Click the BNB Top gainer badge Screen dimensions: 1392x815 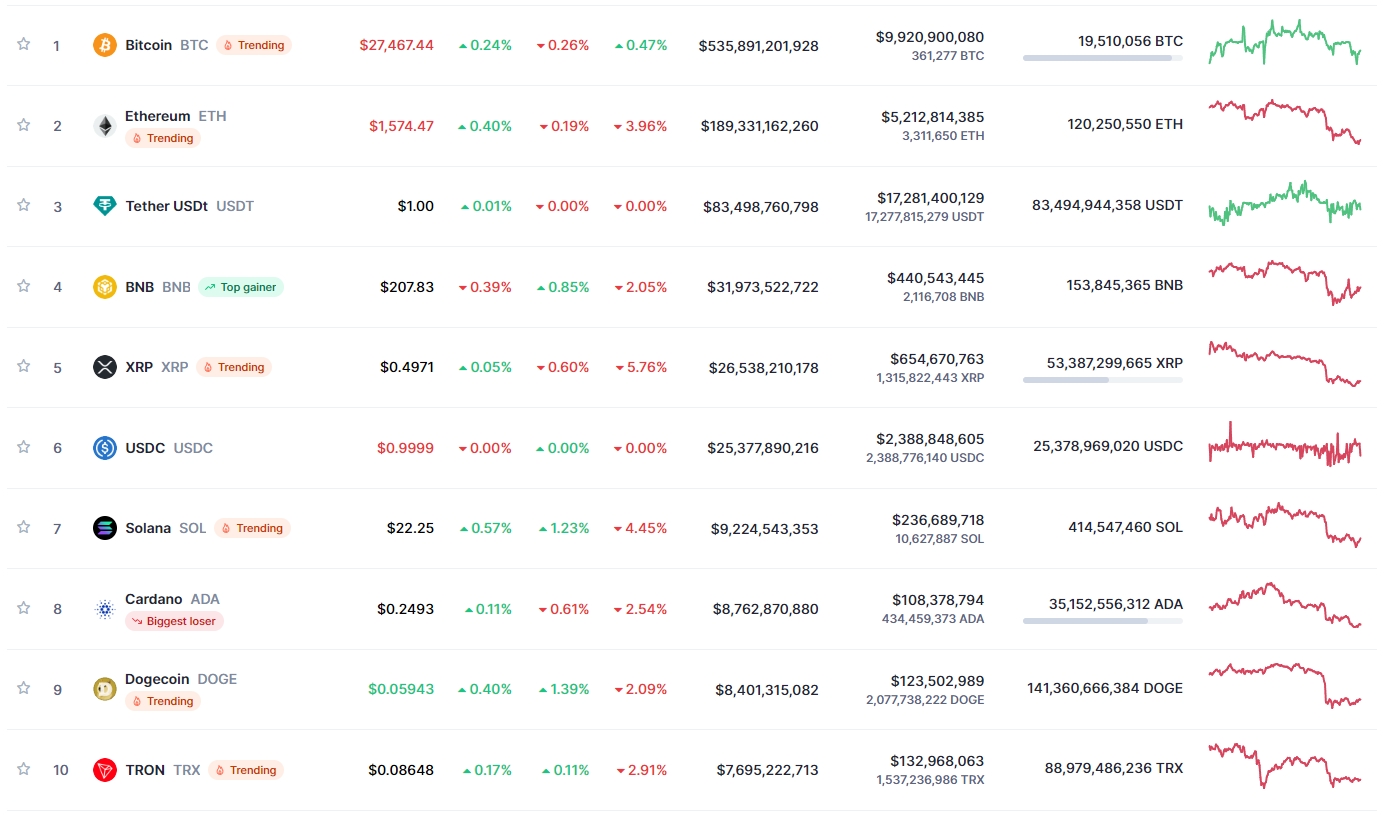(241, 287)
